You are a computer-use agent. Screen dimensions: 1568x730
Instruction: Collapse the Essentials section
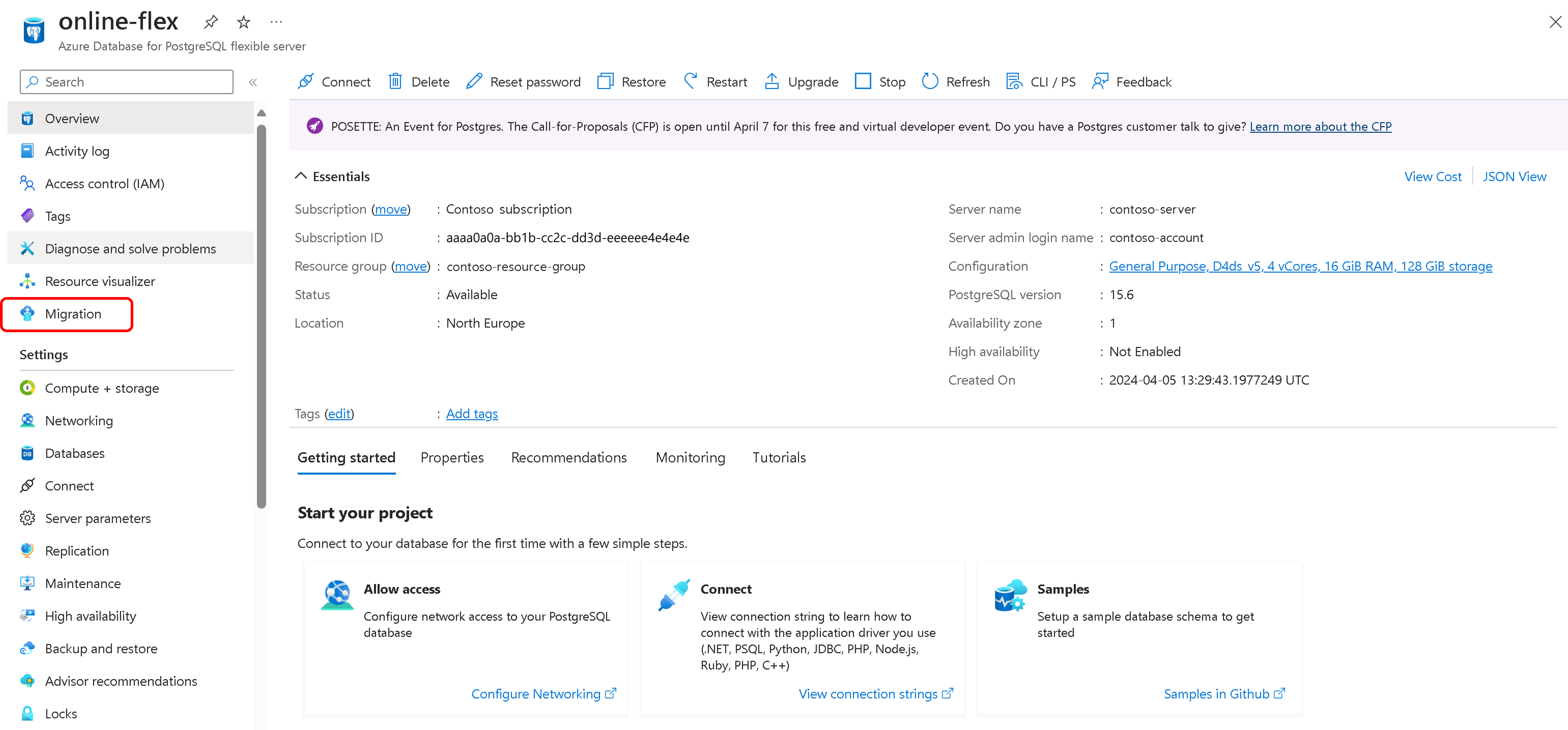pos(301,176)
